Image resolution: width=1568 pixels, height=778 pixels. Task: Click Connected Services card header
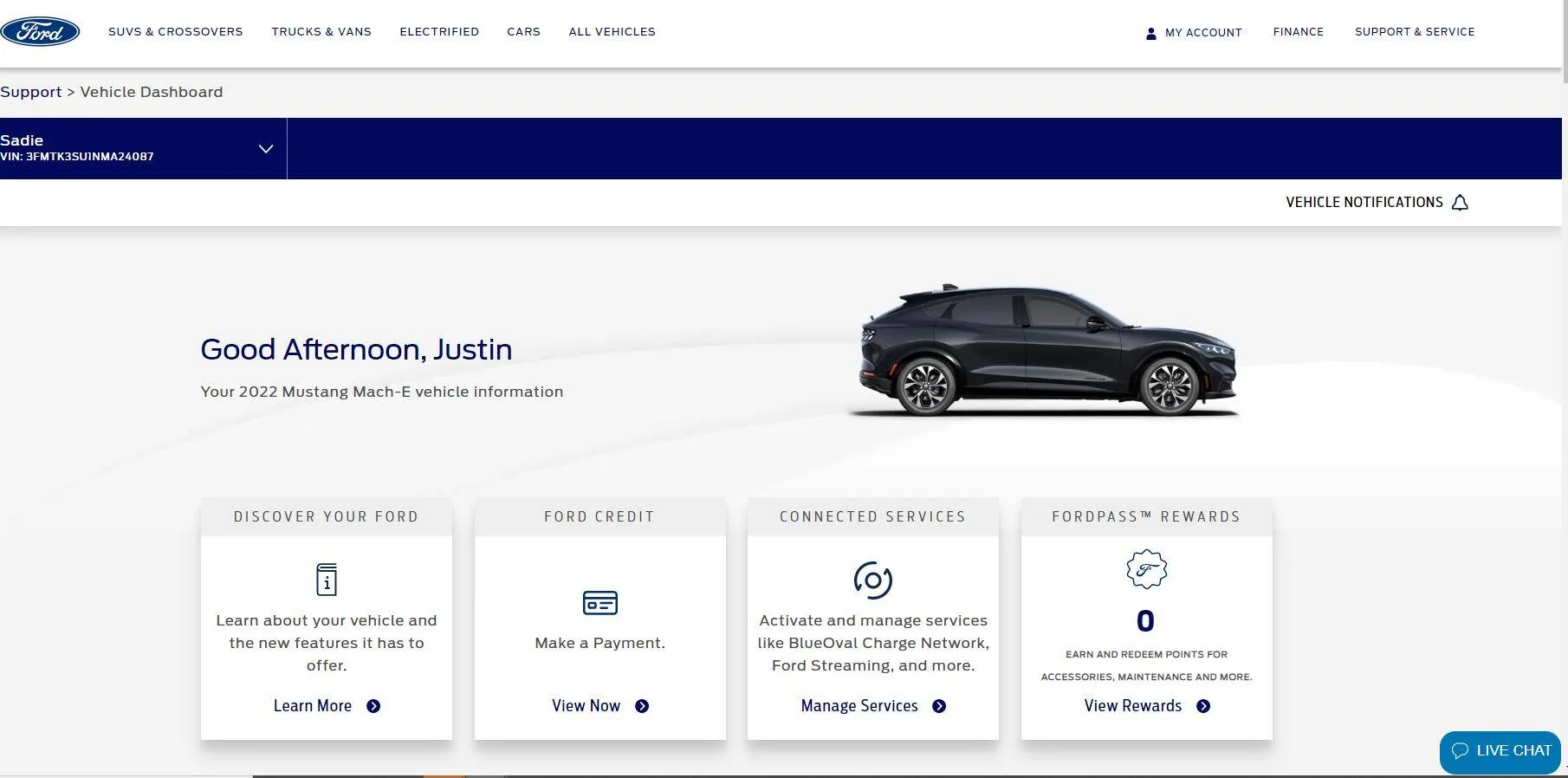pos(873,516)
